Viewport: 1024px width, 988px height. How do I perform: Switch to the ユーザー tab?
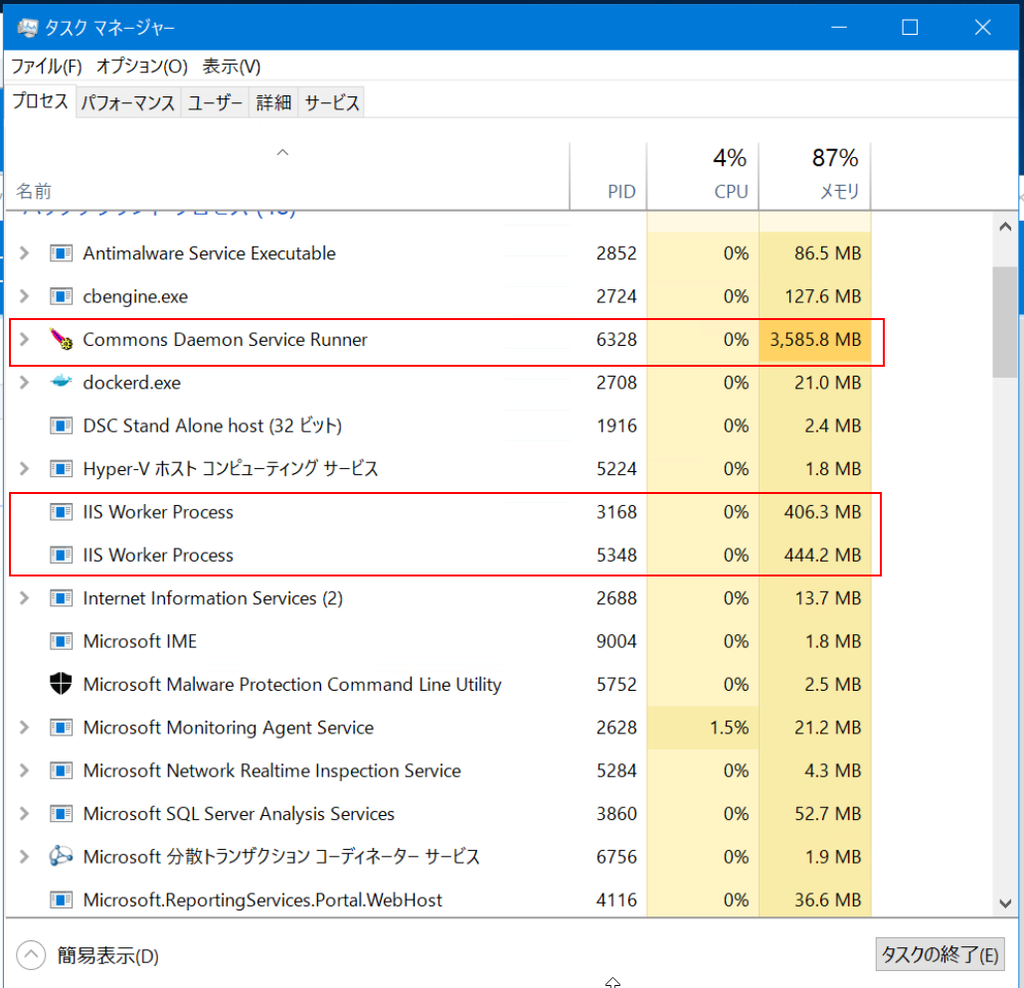tap(215, 103)
